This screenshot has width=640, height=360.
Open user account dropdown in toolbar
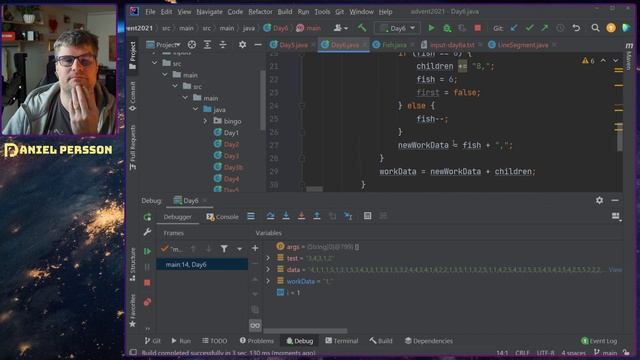point(341,28)
